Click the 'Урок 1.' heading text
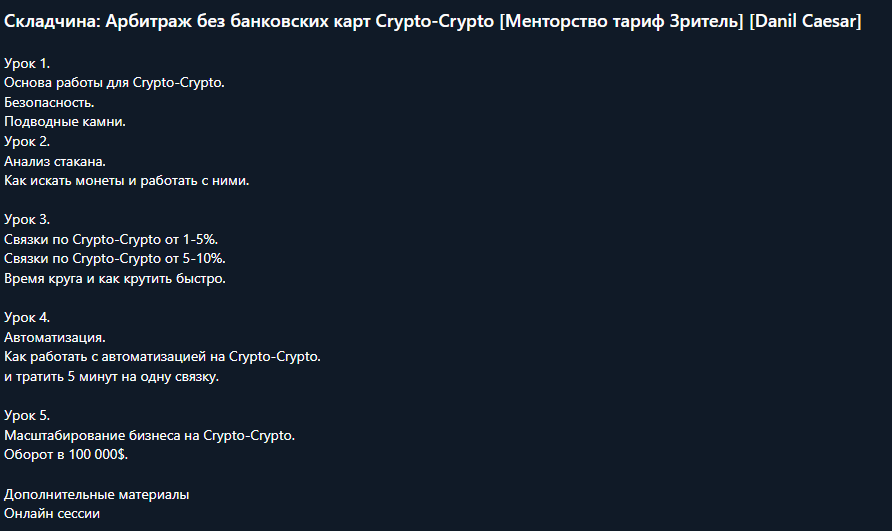892x531 pixels. (x=27, y=63)
